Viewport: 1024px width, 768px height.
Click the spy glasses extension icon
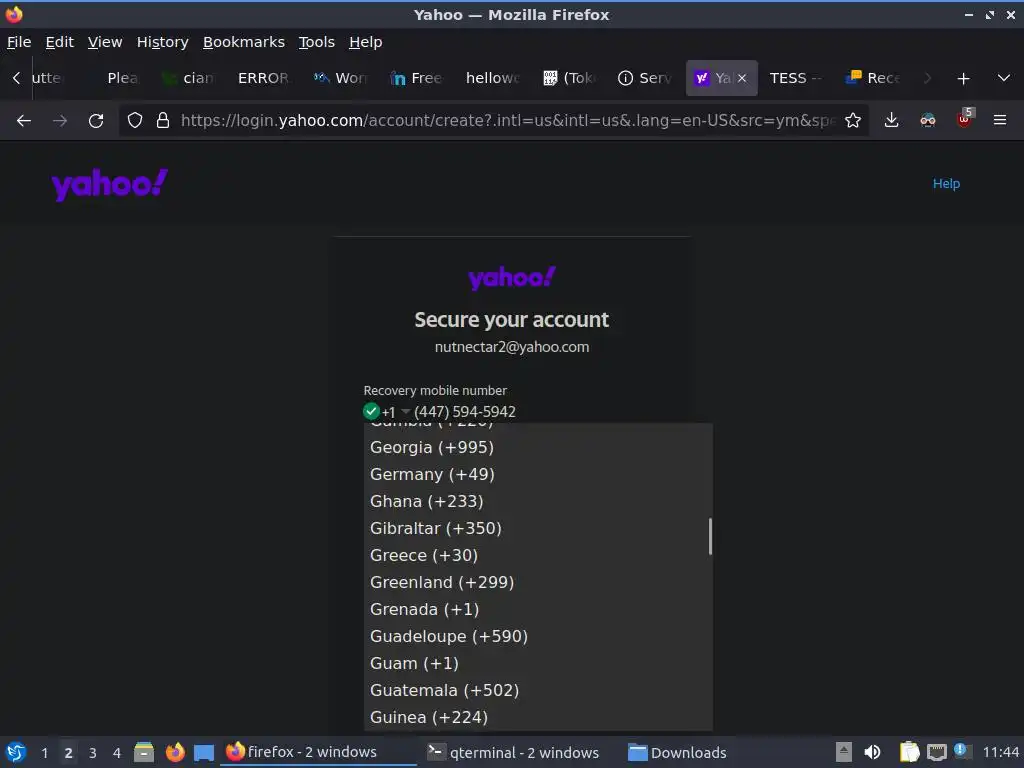pyautogui.click(x=928, y=120)
